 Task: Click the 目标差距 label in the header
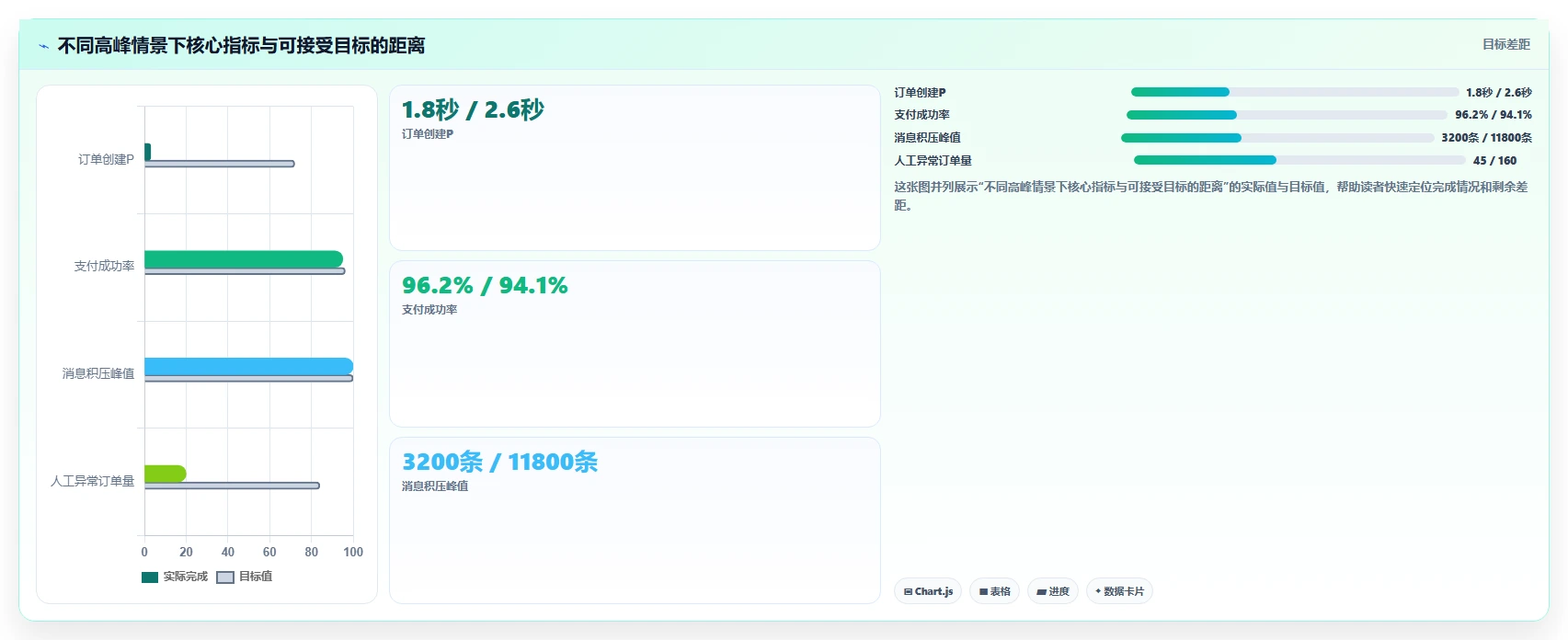(1506, 44)
